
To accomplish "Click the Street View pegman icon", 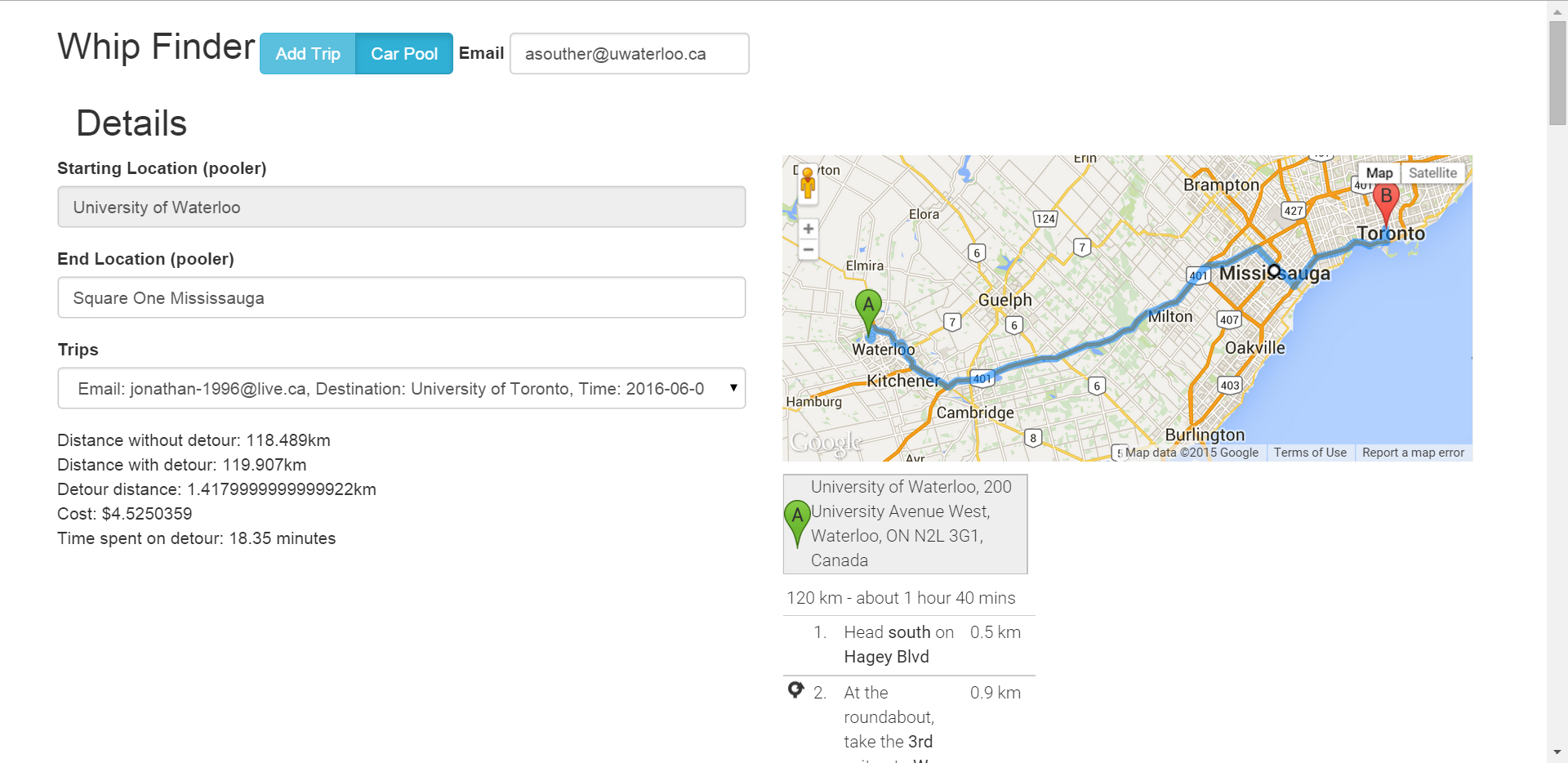I will (x=808, y=183).
